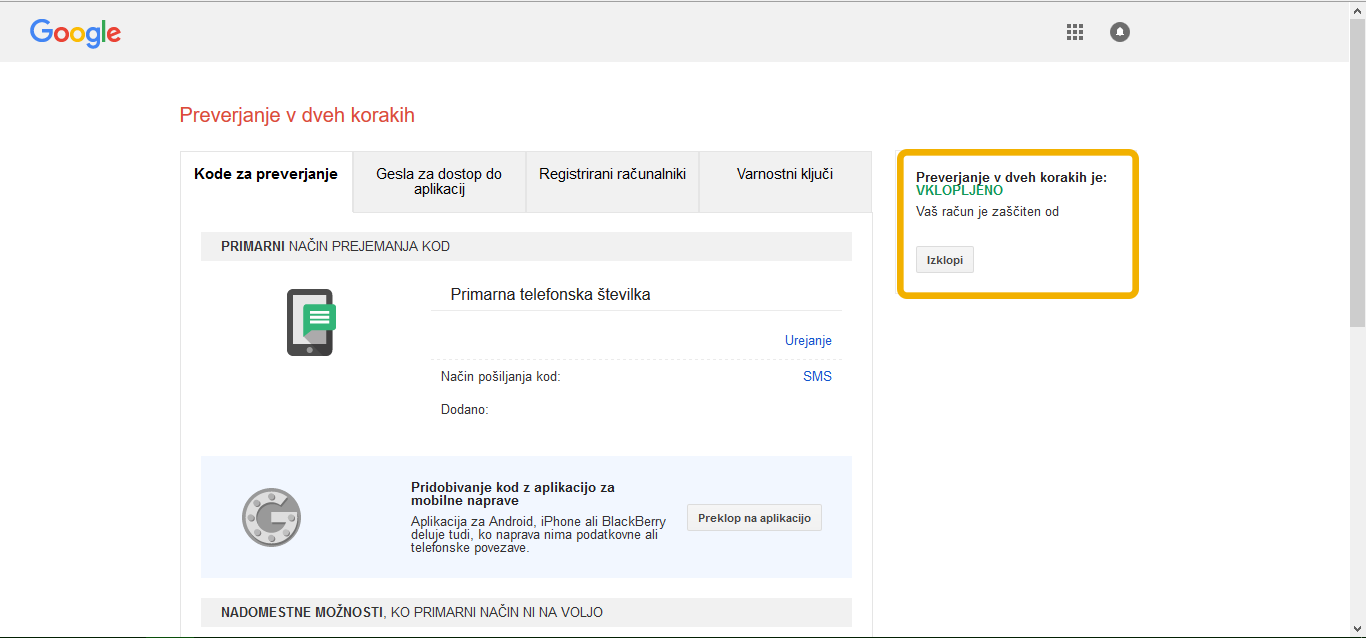Select the Kode za preverjanje tab

pyautogui.click(x=266, y=181)
